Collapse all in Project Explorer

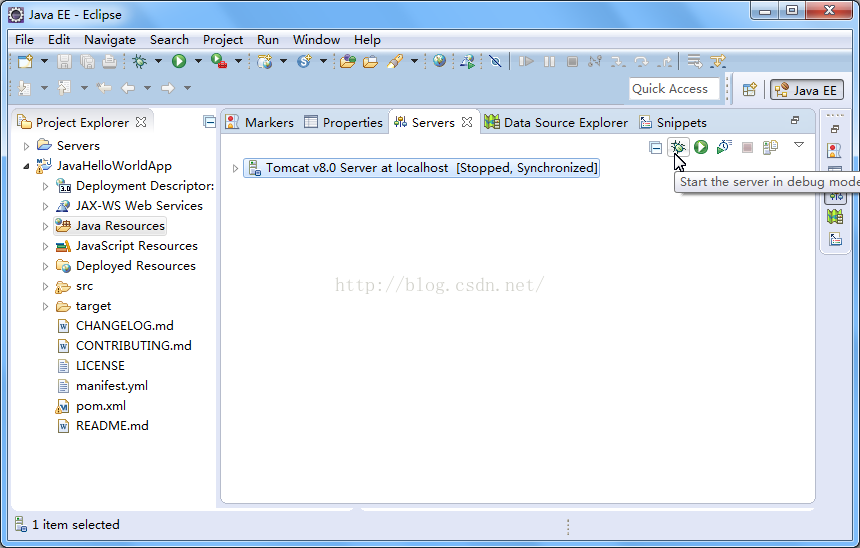(210, 122)
